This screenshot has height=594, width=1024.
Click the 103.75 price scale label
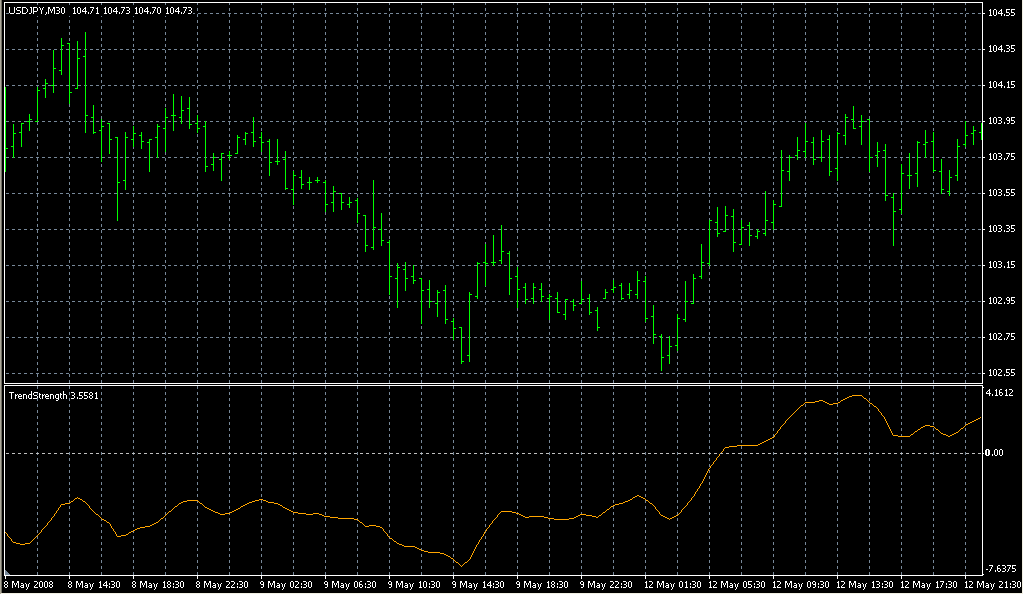pos(1002,157)
